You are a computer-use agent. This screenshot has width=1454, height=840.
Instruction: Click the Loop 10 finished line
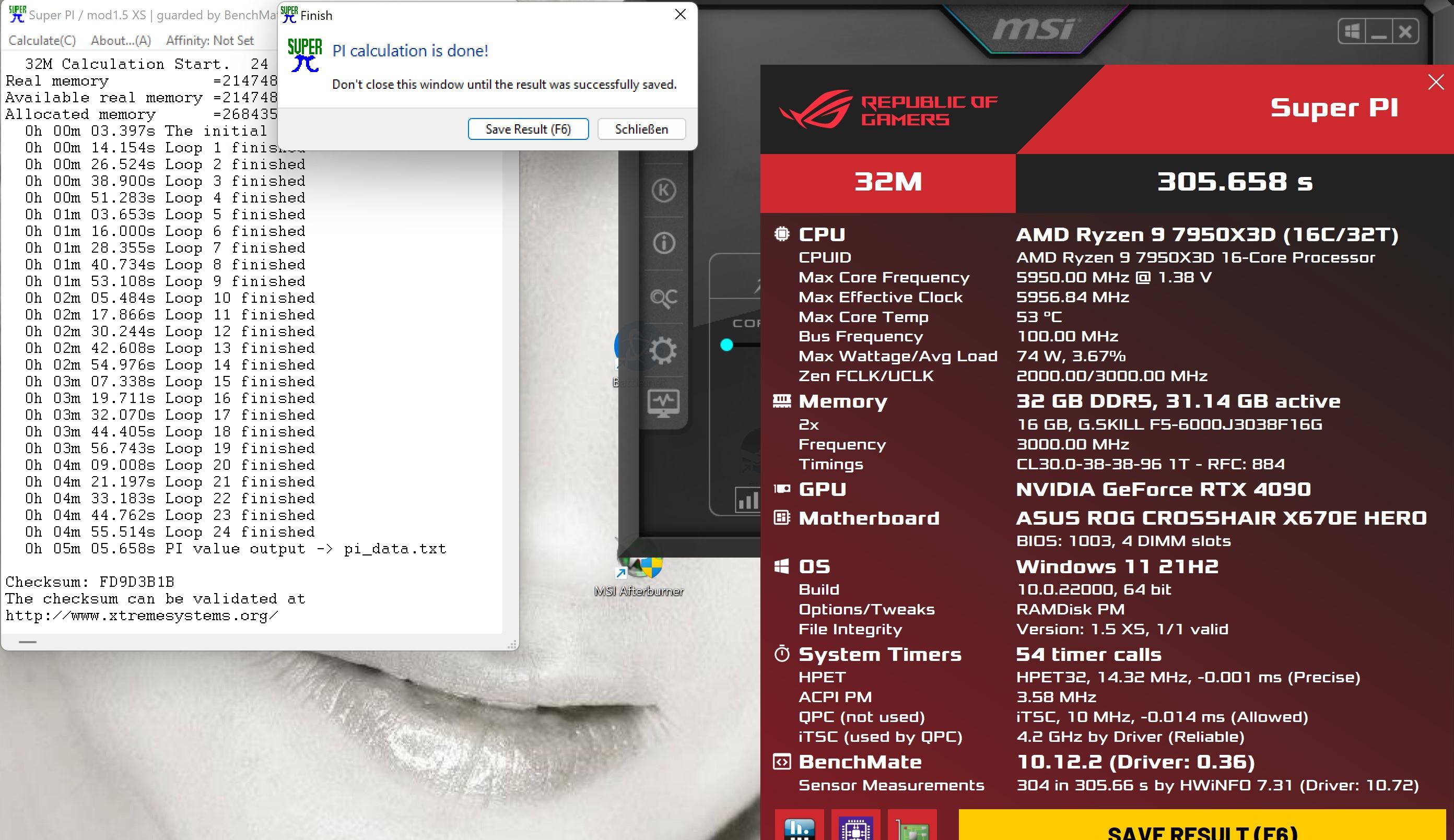[x=170, y=298]
